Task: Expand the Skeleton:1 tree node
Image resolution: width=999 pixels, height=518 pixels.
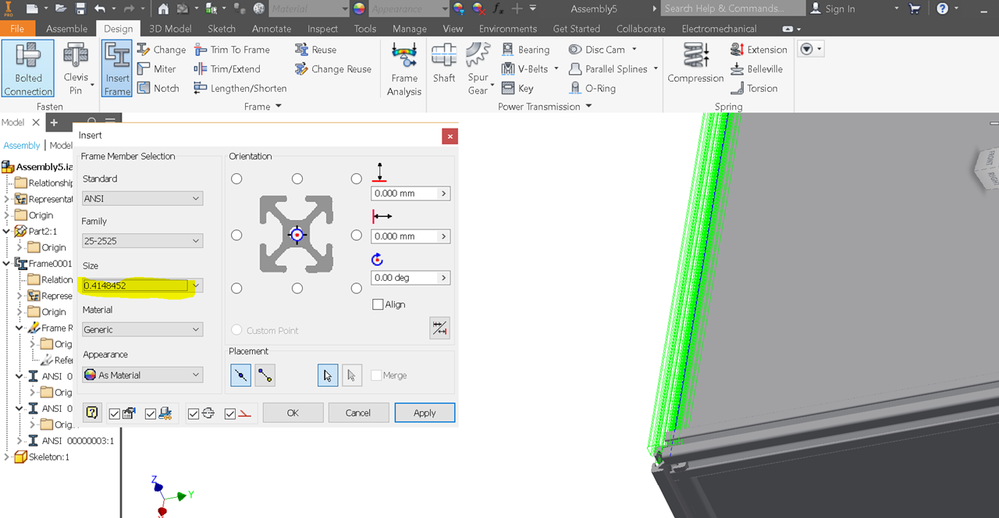Action: (6, 457)
